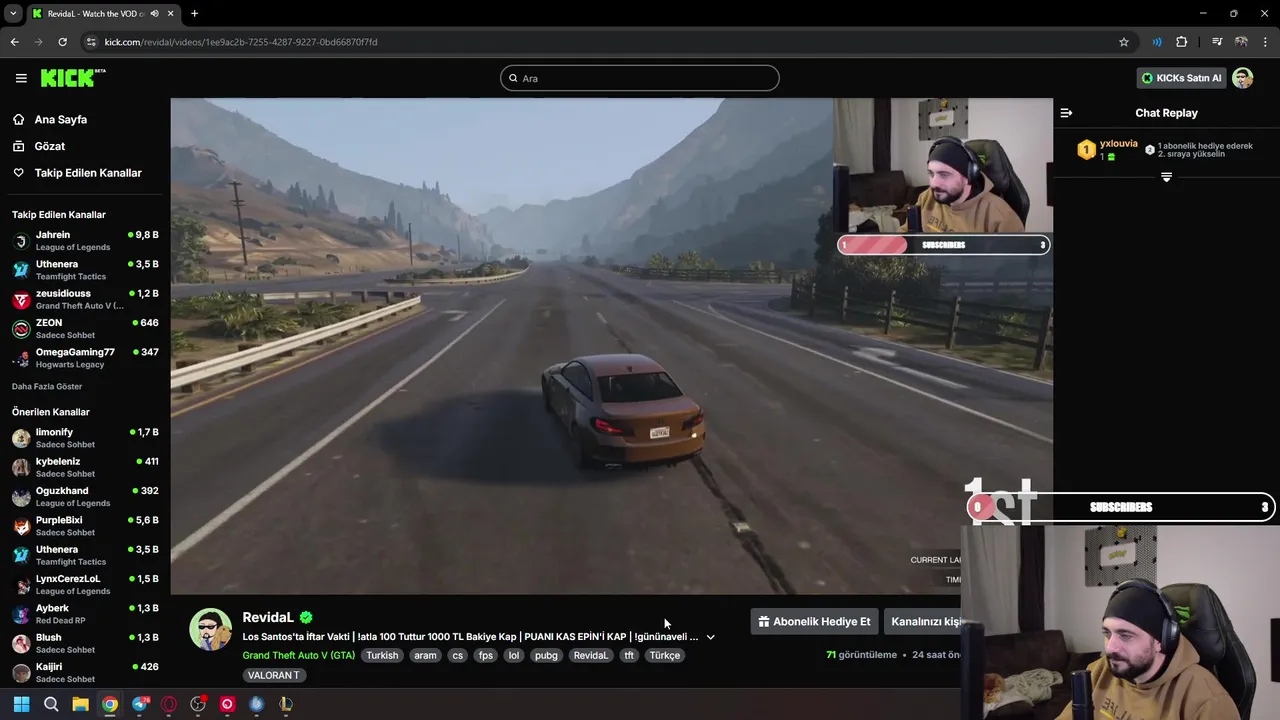1280x720 pixels.
Task: Open the Jahrein channel
Action: click(x=85, y=241)
